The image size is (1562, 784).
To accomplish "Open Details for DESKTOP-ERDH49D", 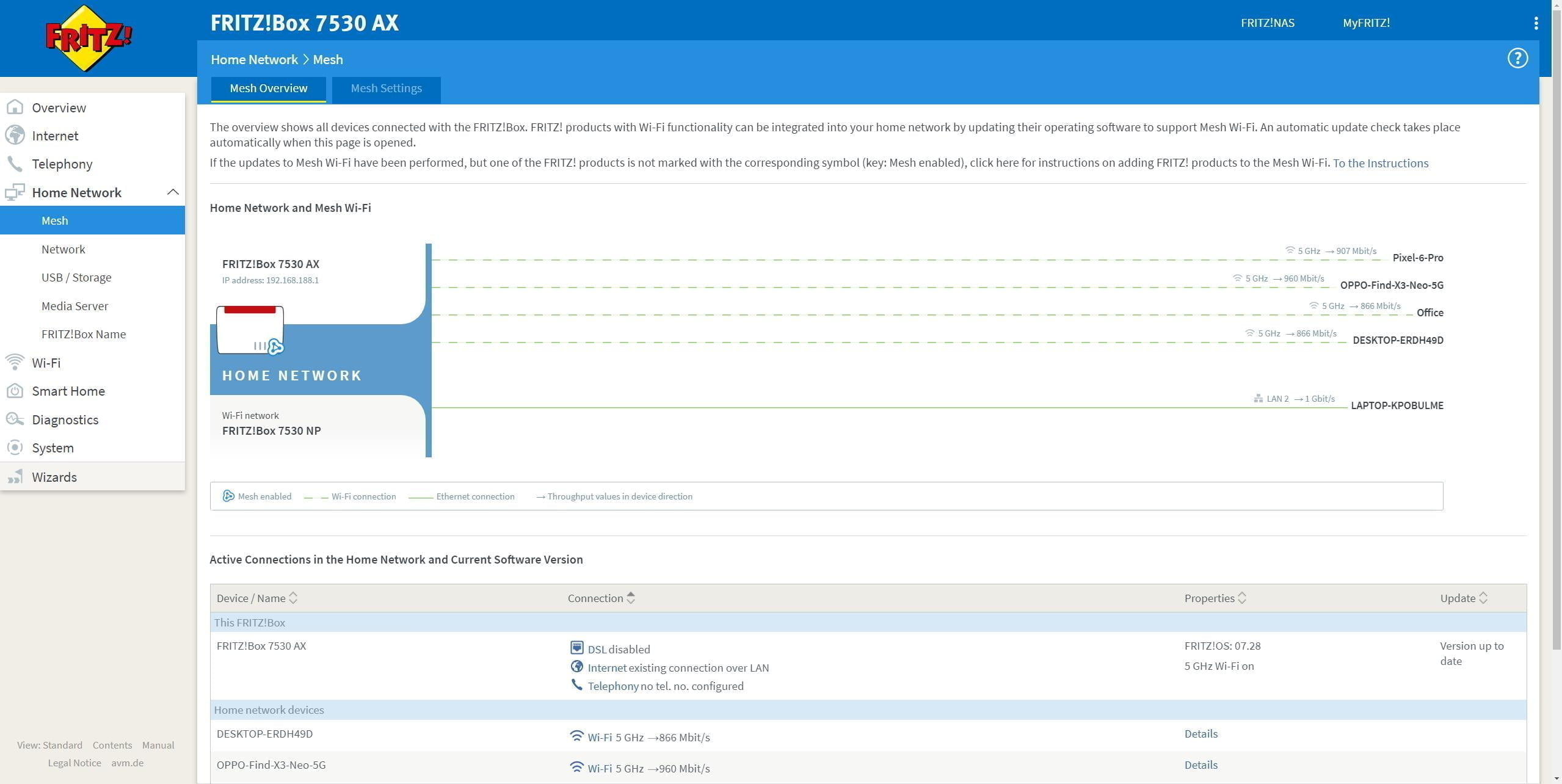I will coord(1201,734).
